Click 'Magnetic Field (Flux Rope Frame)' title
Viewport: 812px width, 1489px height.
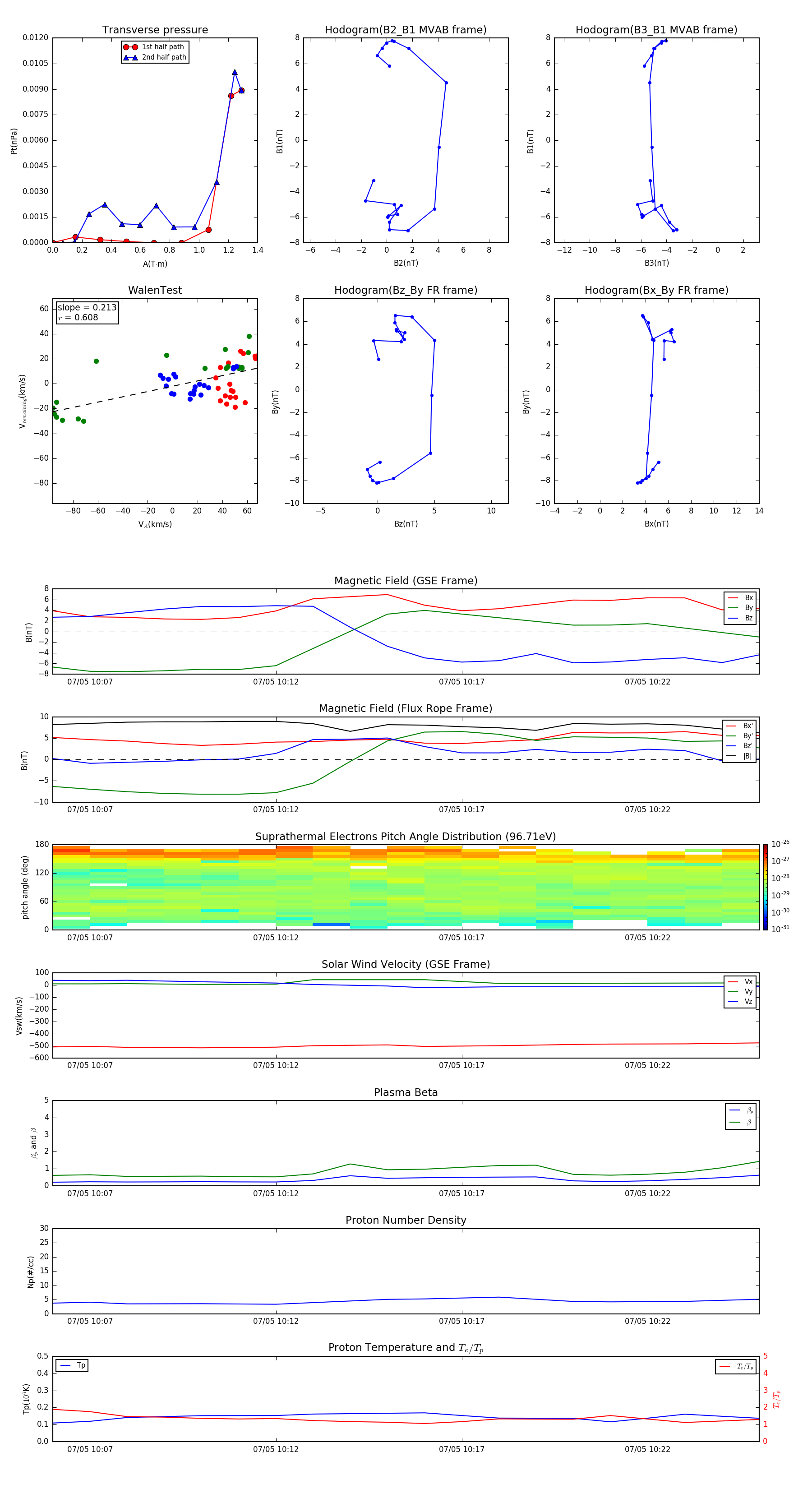[406, 709]
